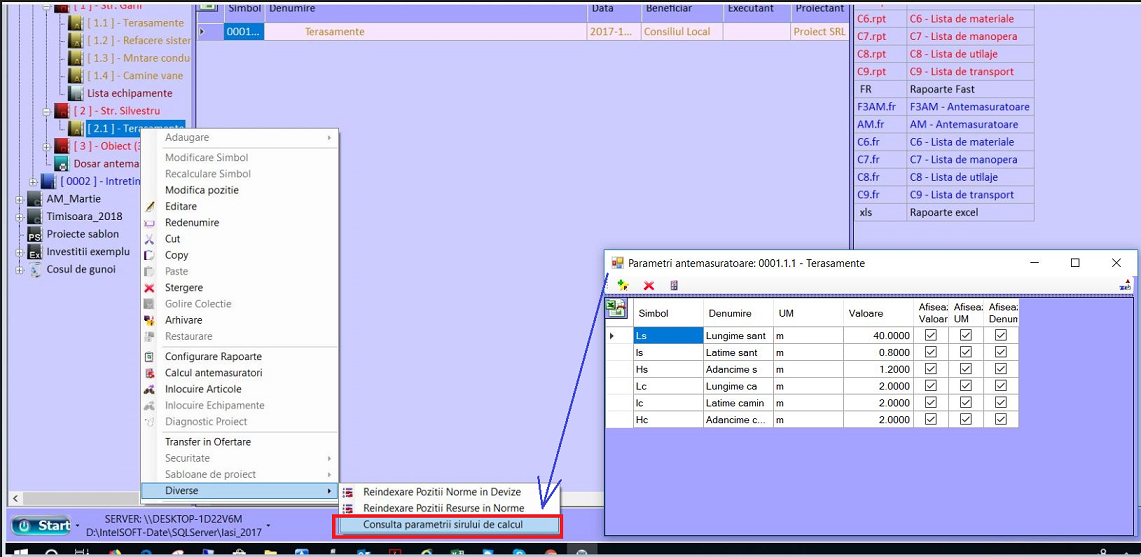The width and height of the screenshot is (1141, 557).
Task: Click the add parameter star icon
Action: pyautogui.click(x=622, y=285)
